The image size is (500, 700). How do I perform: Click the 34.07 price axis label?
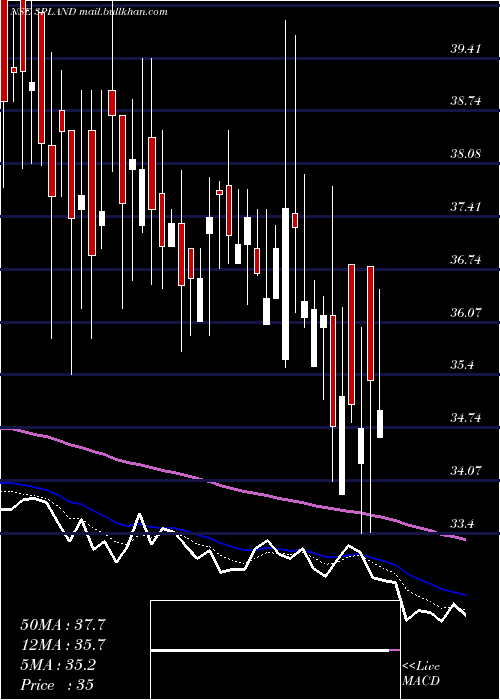466,471
